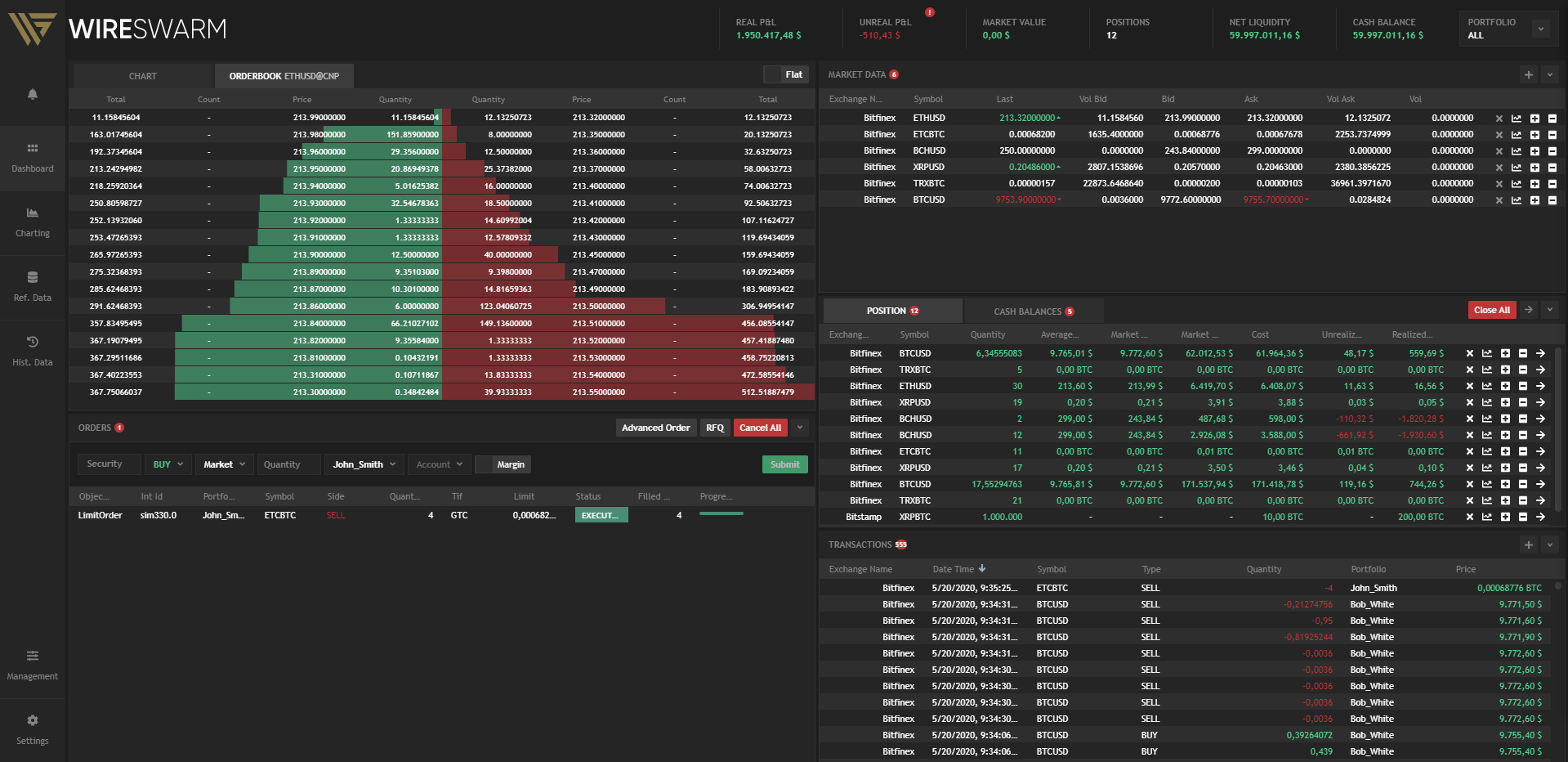This screenshot has height=762, width=1568.
Task: Open the notifications bell in the sidebar
Action: pyautogui.click(x=33, y=94)
